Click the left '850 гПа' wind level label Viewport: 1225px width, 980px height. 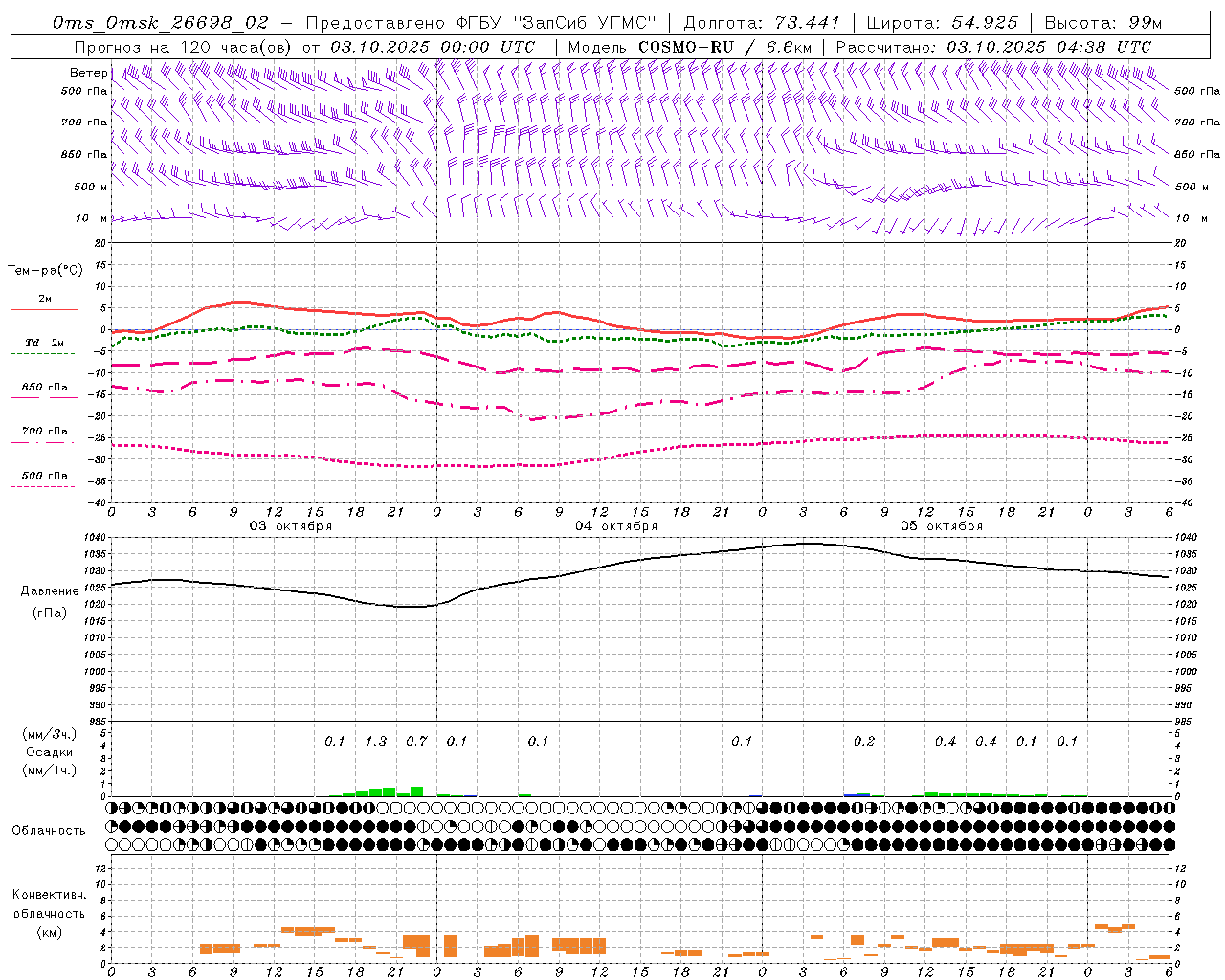coord(84,154)
